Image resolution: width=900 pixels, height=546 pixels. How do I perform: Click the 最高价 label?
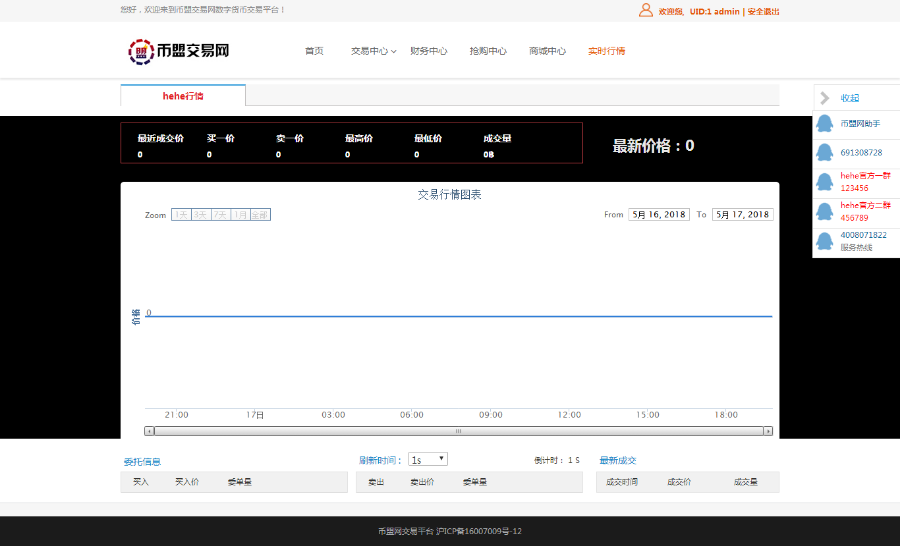359,138
